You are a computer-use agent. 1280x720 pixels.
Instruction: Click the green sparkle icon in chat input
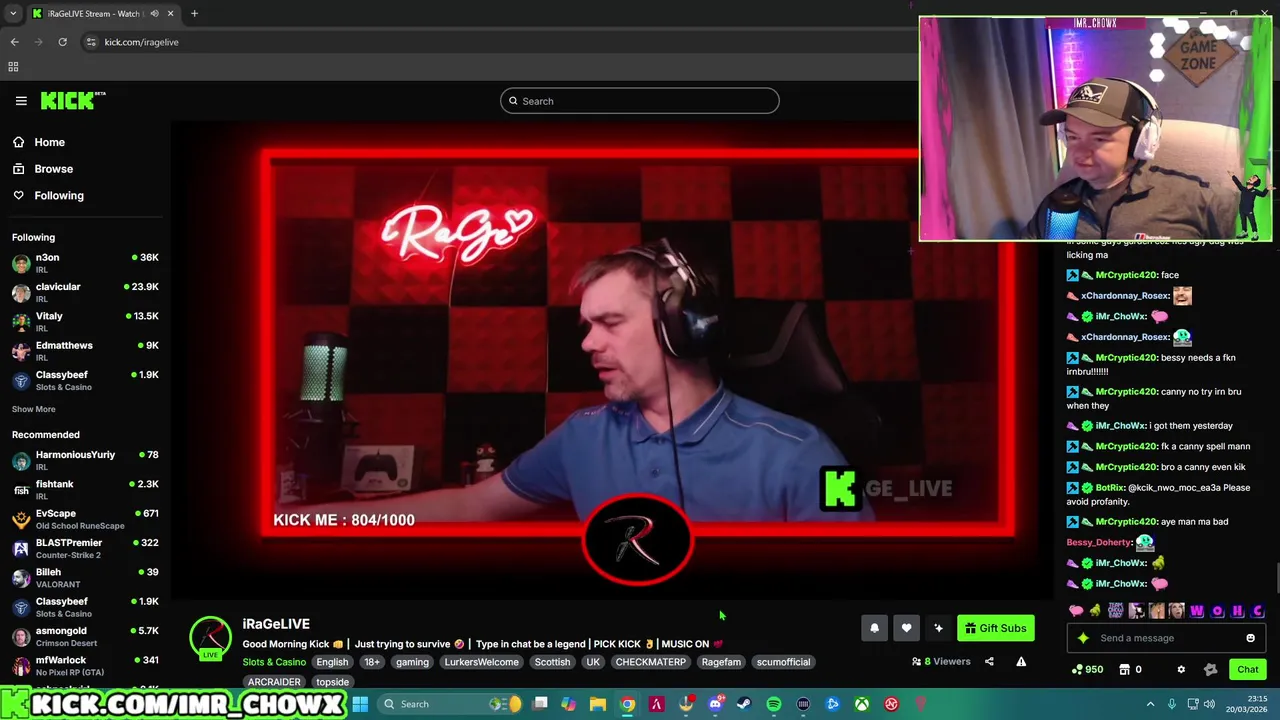point(1082,638)
